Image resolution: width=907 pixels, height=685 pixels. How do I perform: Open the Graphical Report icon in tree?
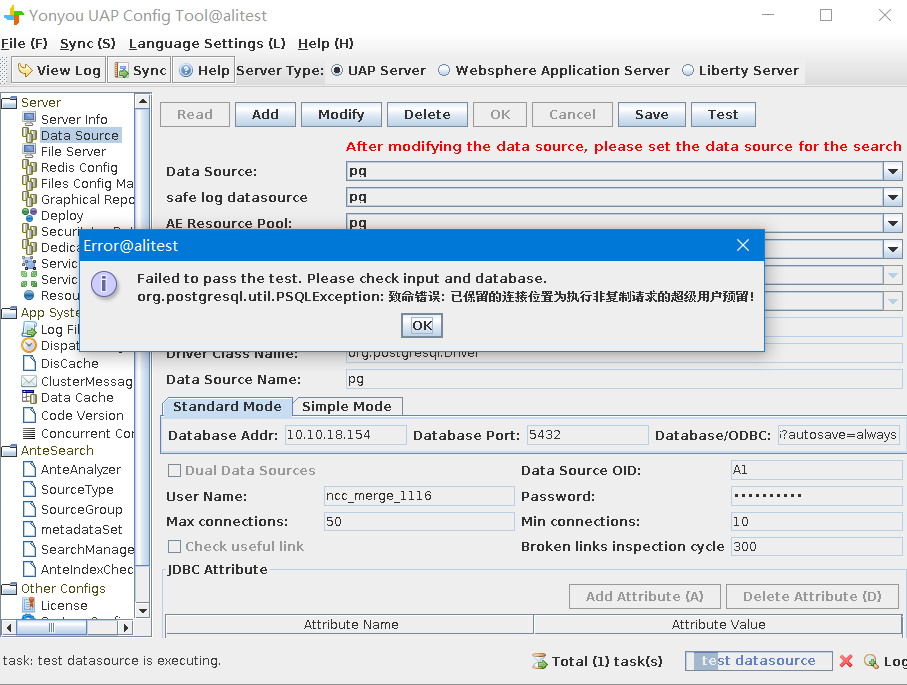click(29, 199)
